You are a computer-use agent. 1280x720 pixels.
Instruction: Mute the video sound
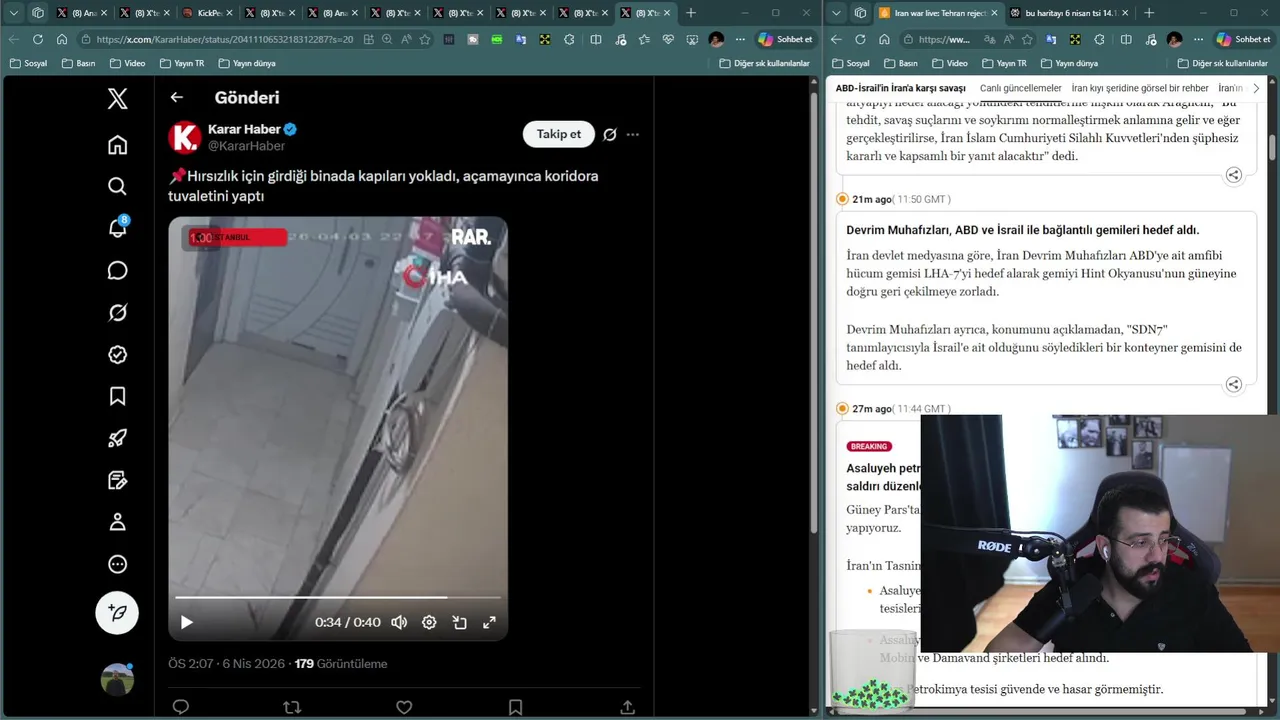coord(399,622)
